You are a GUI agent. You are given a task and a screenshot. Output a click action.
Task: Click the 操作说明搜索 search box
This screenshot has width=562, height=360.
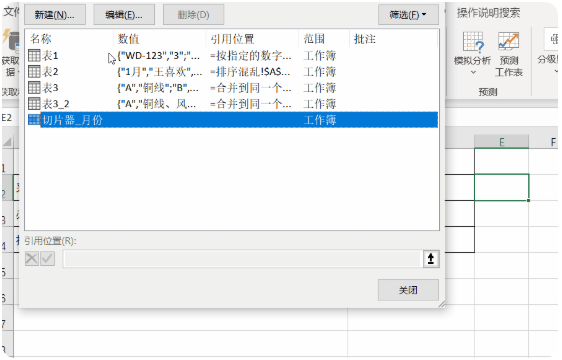coord(488,13)
